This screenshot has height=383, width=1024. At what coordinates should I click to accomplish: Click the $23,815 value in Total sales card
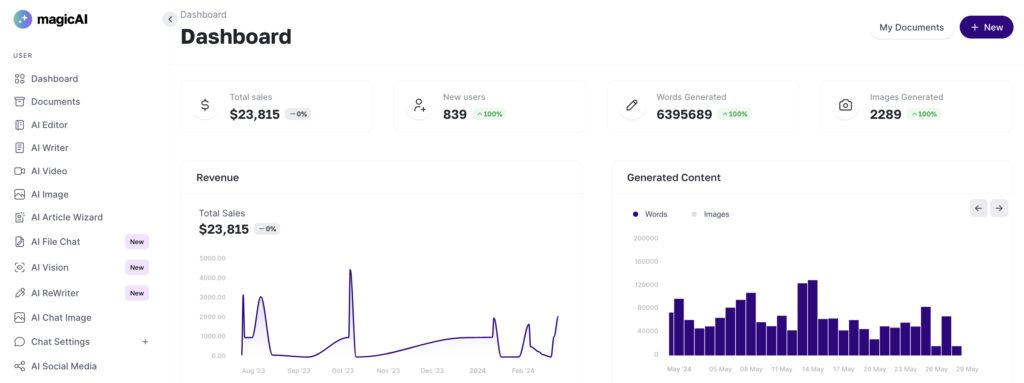(x=255, y=114)
